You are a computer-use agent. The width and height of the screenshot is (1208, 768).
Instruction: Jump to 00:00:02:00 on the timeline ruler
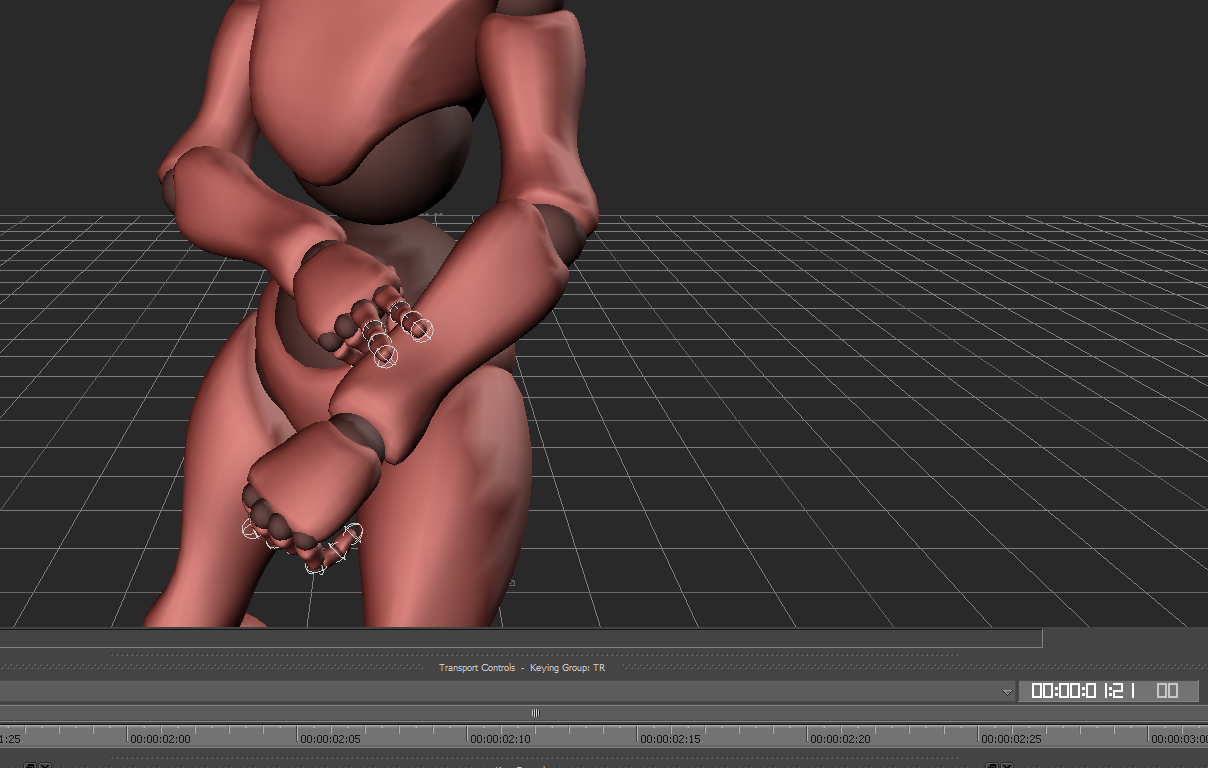160,739
